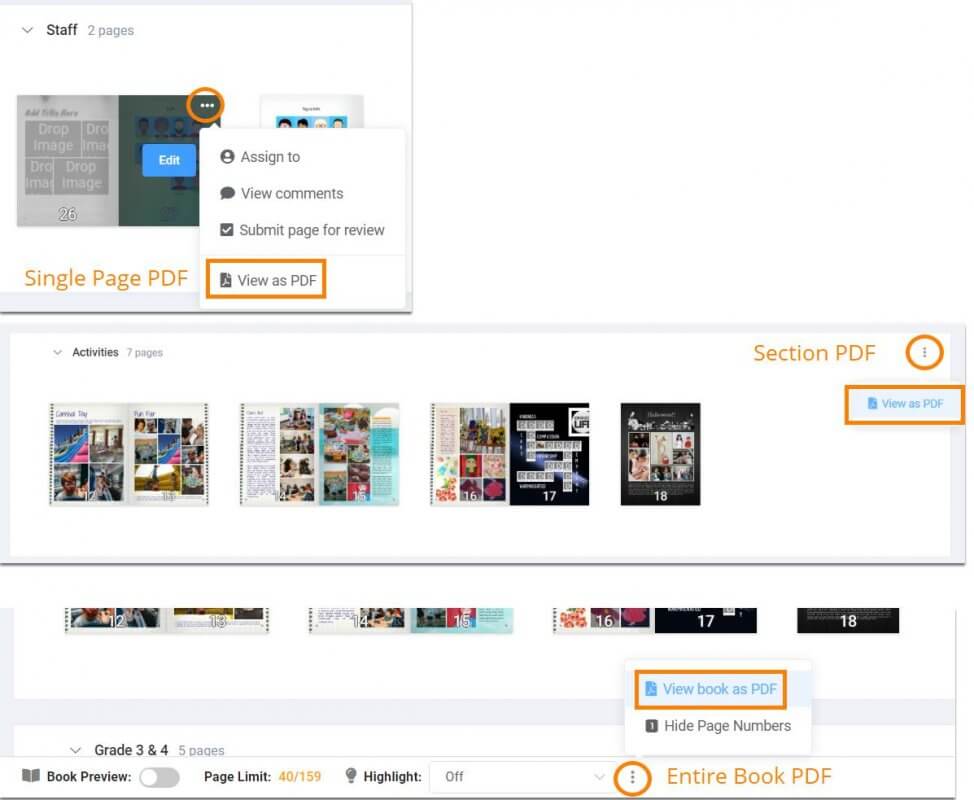
Task: Toggle Hide Page Numbers option
Action: tap(717, 726)
